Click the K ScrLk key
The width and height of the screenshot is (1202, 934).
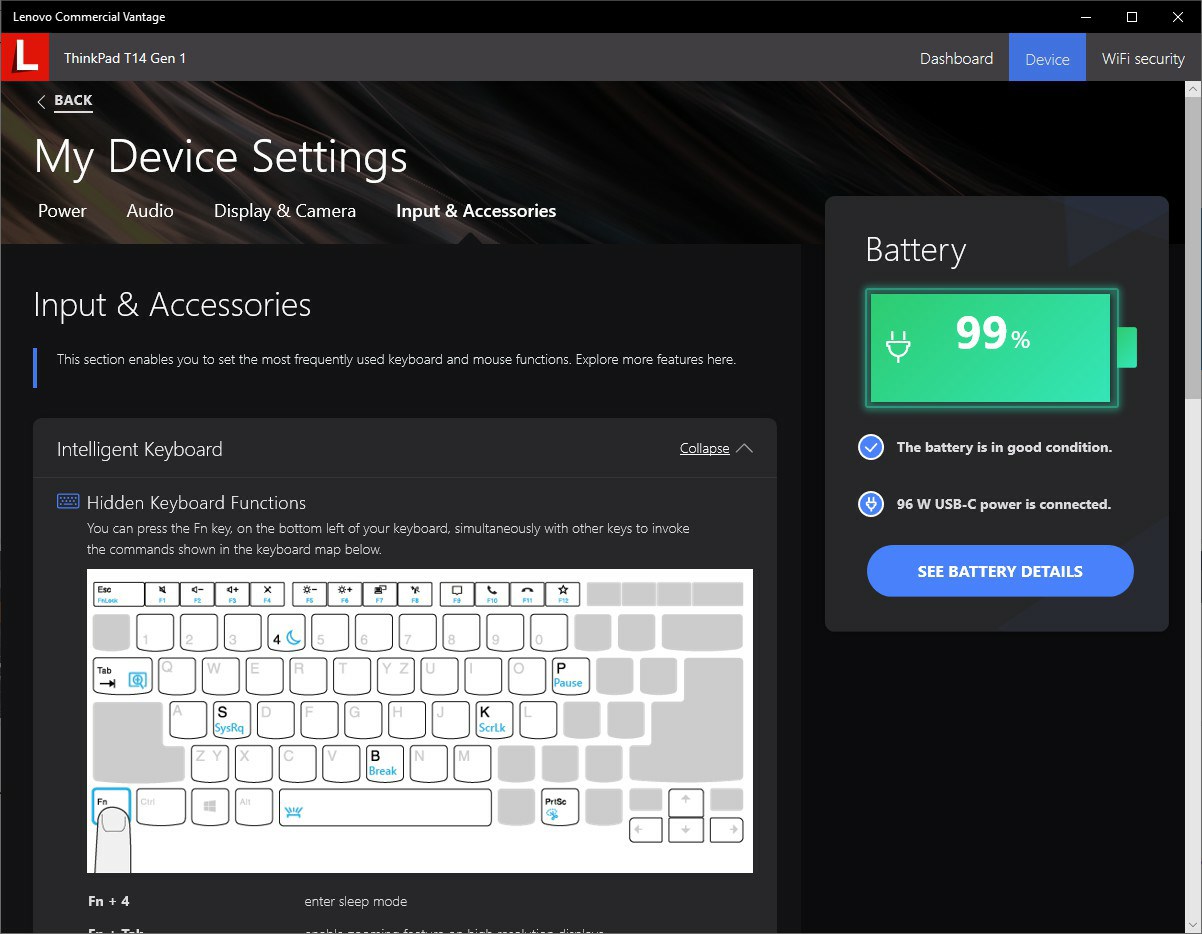(x=492, y=719)
